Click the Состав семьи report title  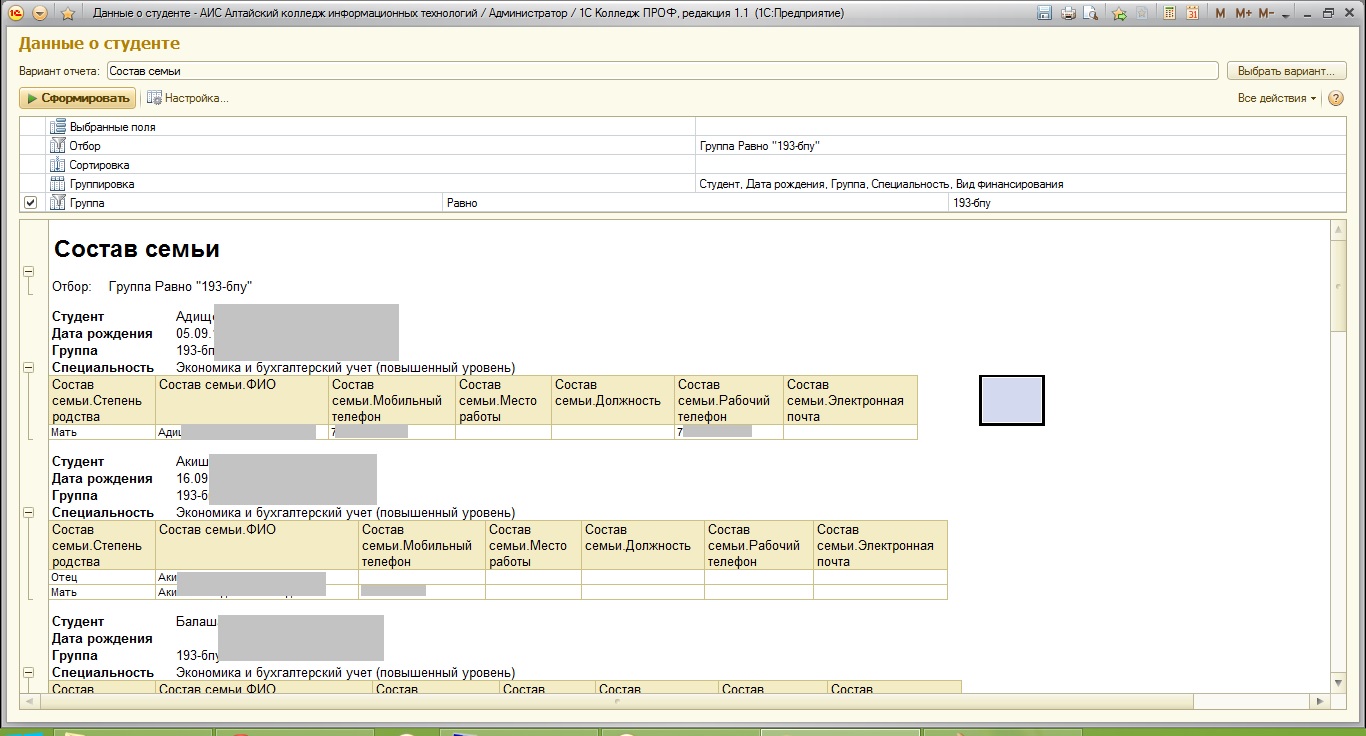[x=136, y=250]
